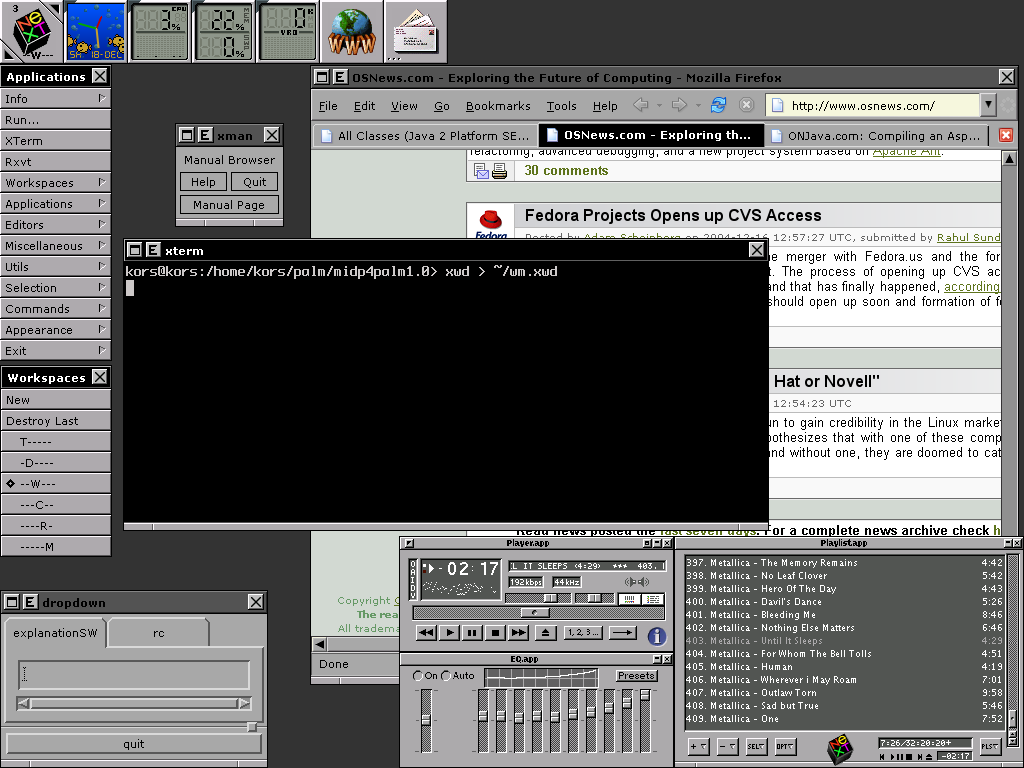
Task: Toggle the playlist window button in Player.app
Action: [653, 599]
